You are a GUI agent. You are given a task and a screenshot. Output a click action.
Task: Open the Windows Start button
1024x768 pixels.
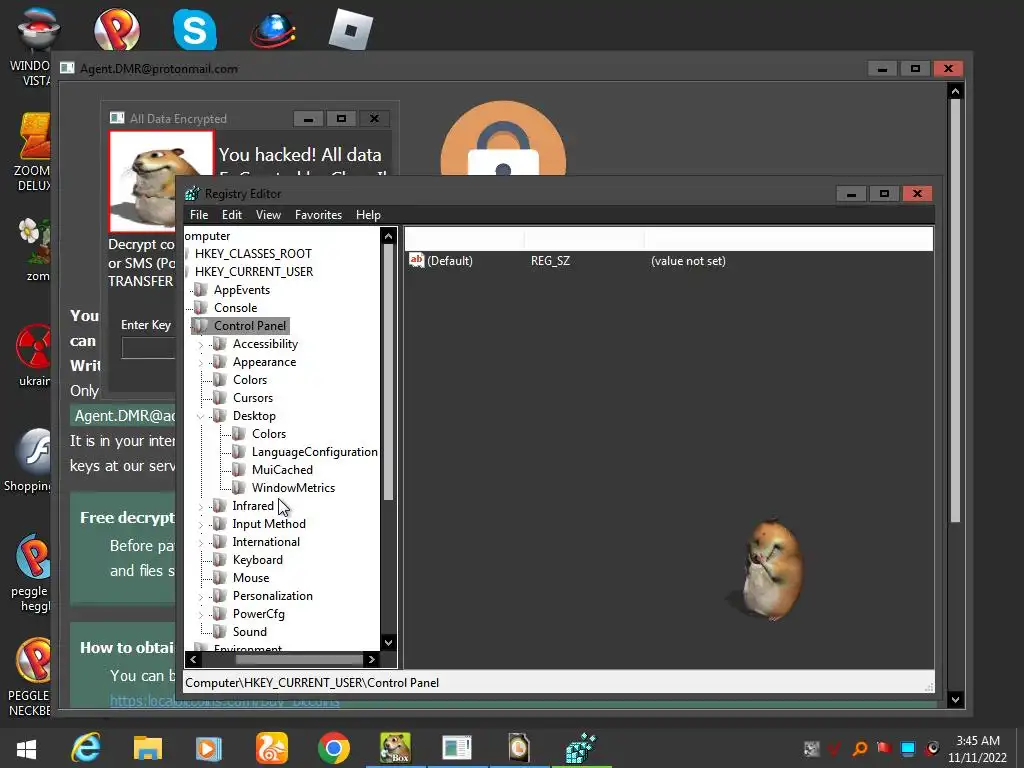click(x=26, y=748)
